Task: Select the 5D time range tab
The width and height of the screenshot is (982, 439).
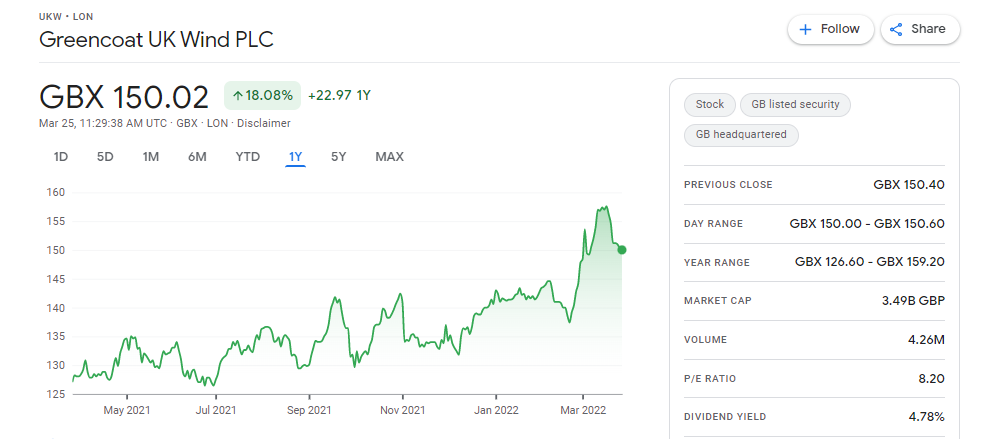Action: [105, 157]
